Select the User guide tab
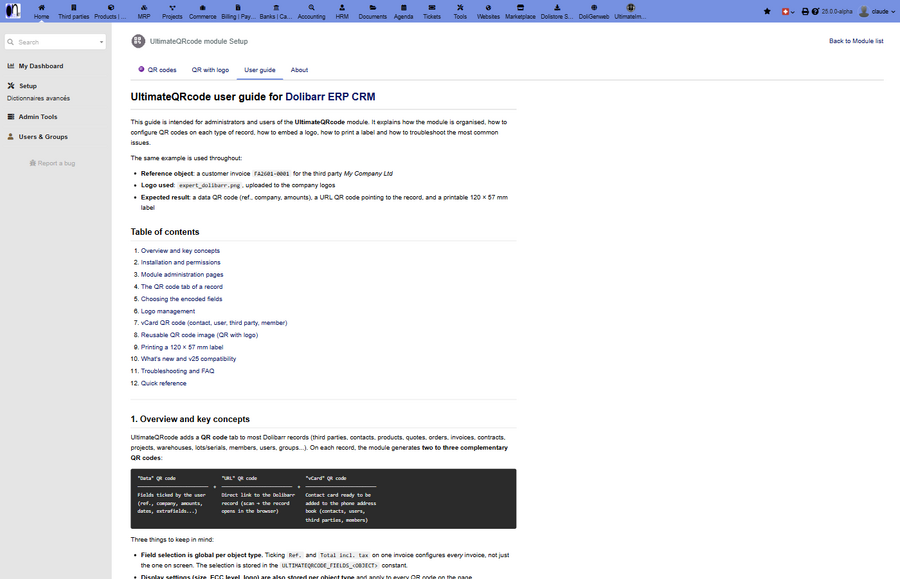900x579 pixels. click(x=259, y=69)
